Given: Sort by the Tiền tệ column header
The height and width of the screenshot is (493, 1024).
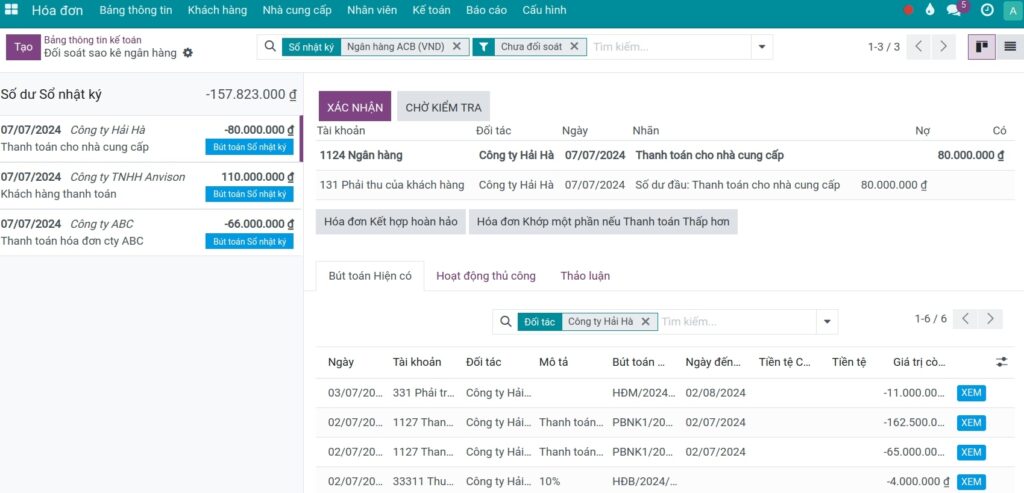Looking at the screenshot, I should tap(849, 362).
